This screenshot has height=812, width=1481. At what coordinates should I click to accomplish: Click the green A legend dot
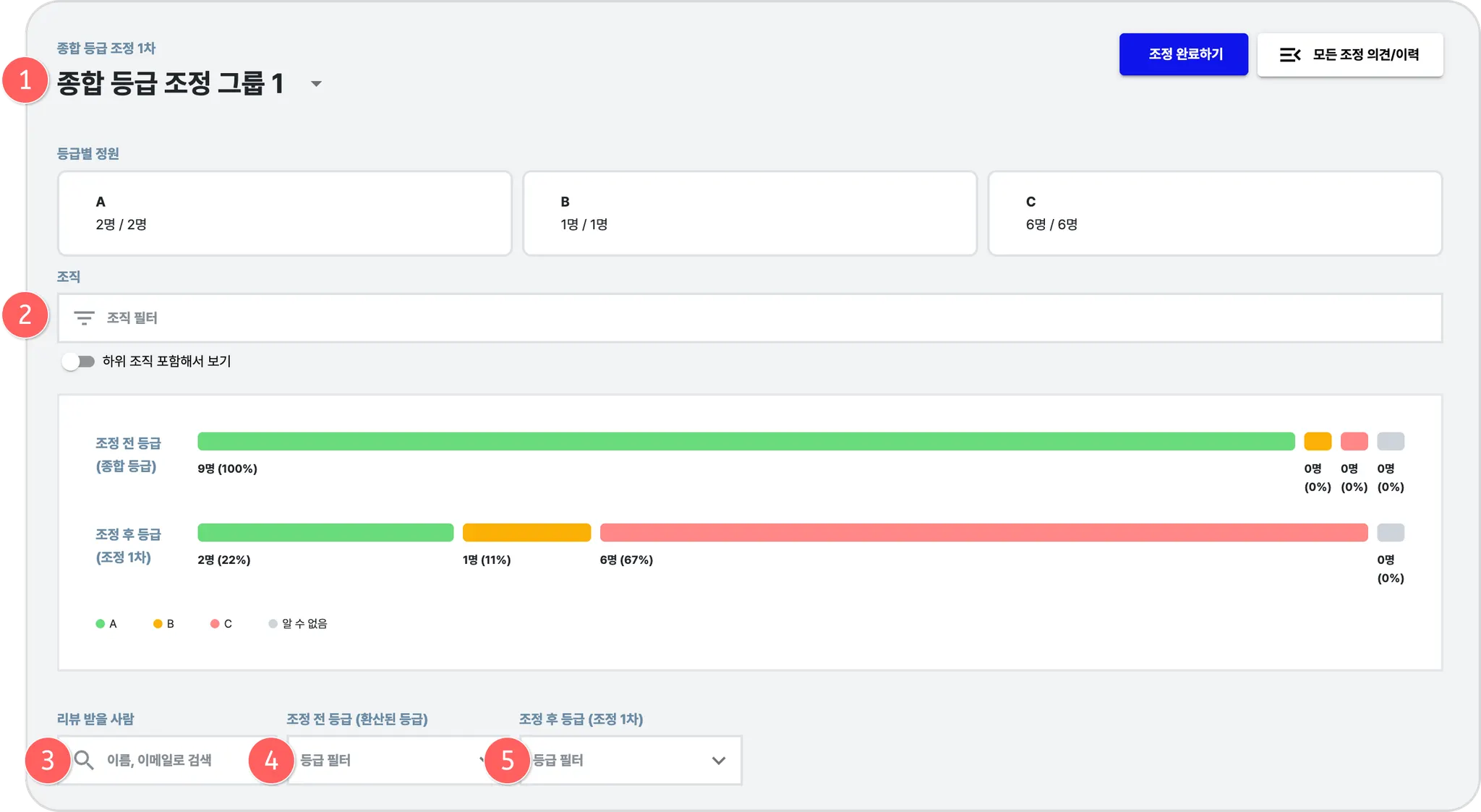click(x=100, y=624)
